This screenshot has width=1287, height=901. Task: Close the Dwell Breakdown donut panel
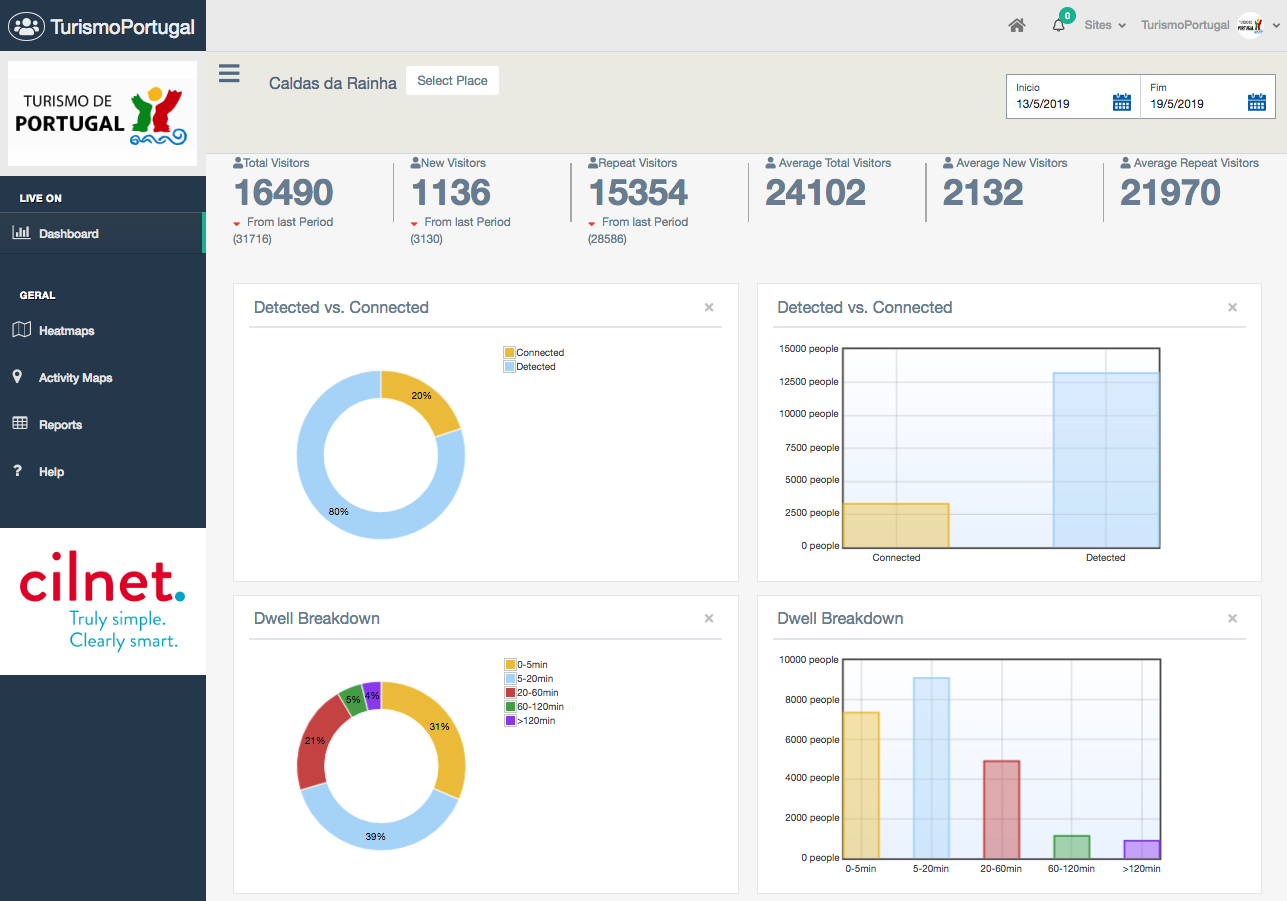709,618
